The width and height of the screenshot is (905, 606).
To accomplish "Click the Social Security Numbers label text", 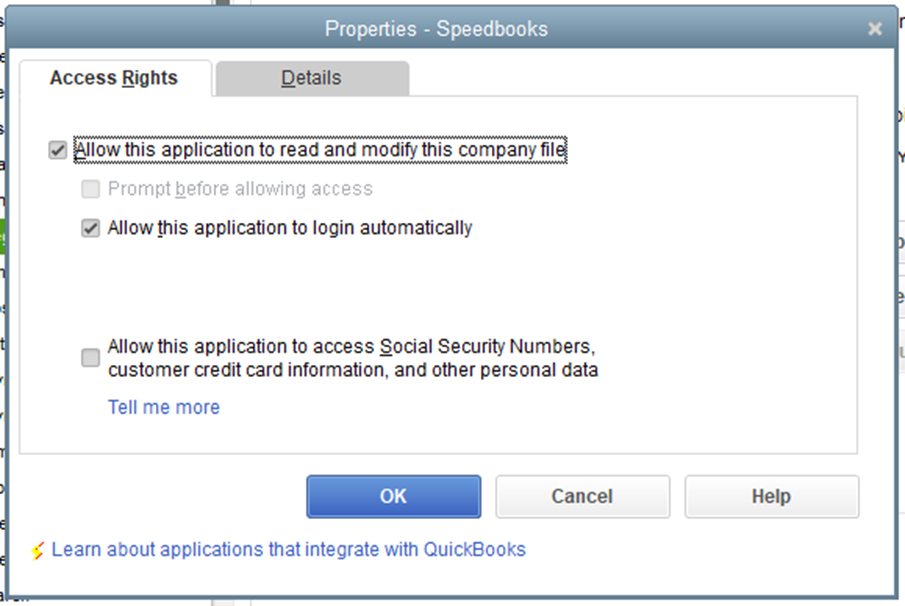I will point(353,358).
